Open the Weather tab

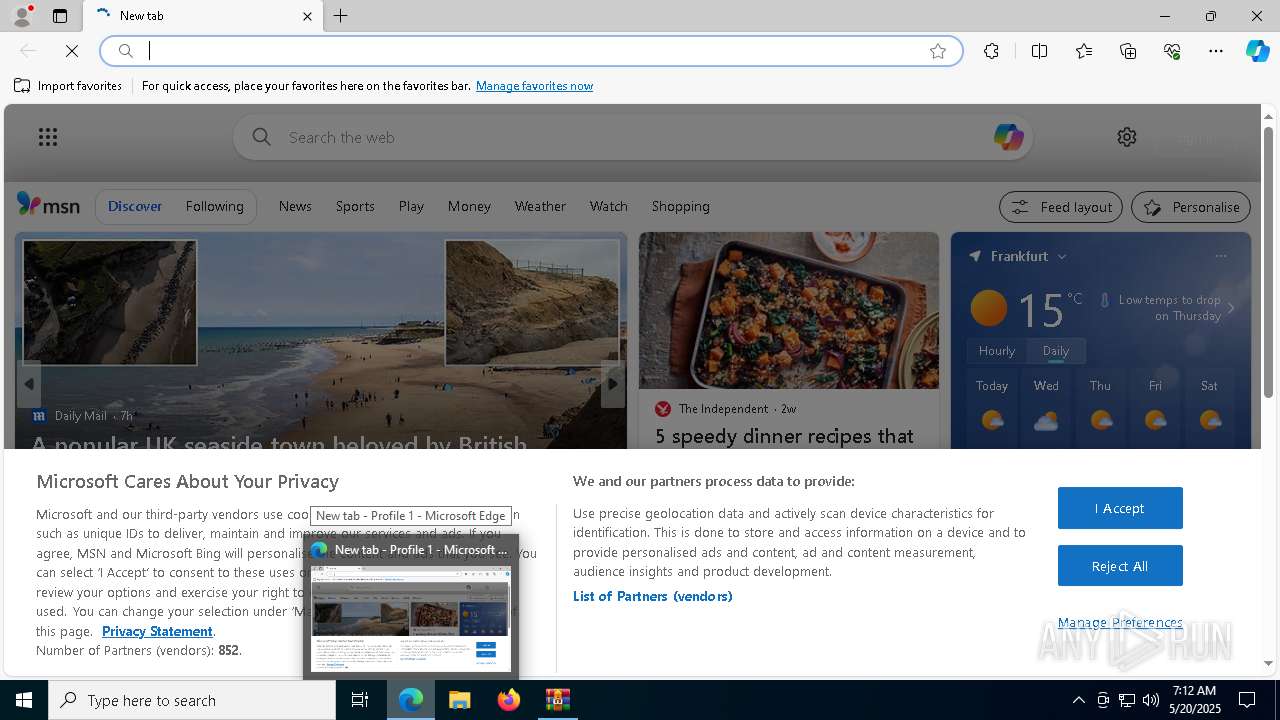tap(540, 206)
